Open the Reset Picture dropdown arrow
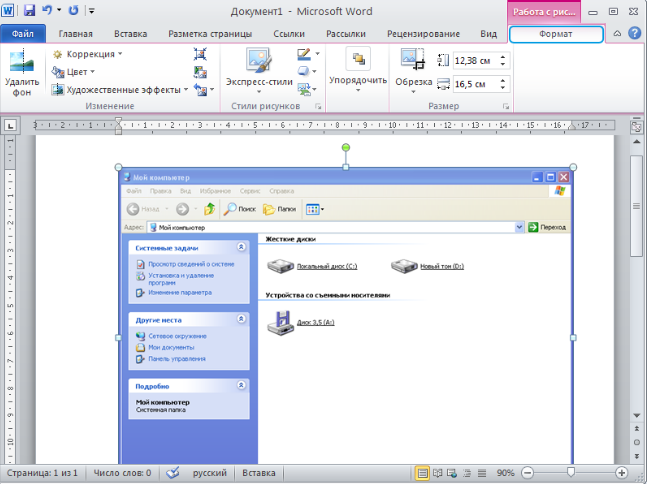Viewport: 647px width, 484px height. 212,89
